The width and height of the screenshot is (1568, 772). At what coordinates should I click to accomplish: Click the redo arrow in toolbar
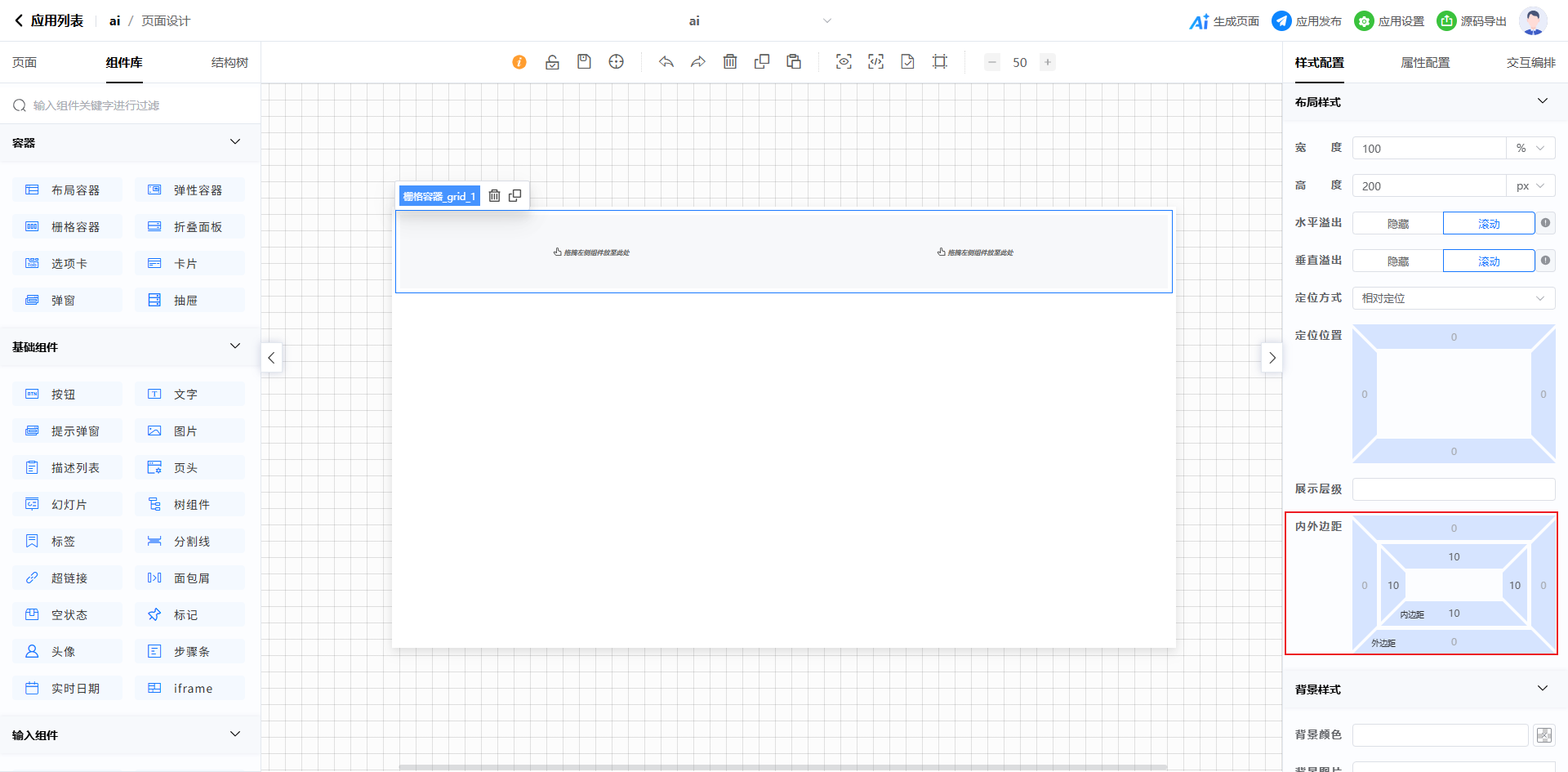pos(698,62)
